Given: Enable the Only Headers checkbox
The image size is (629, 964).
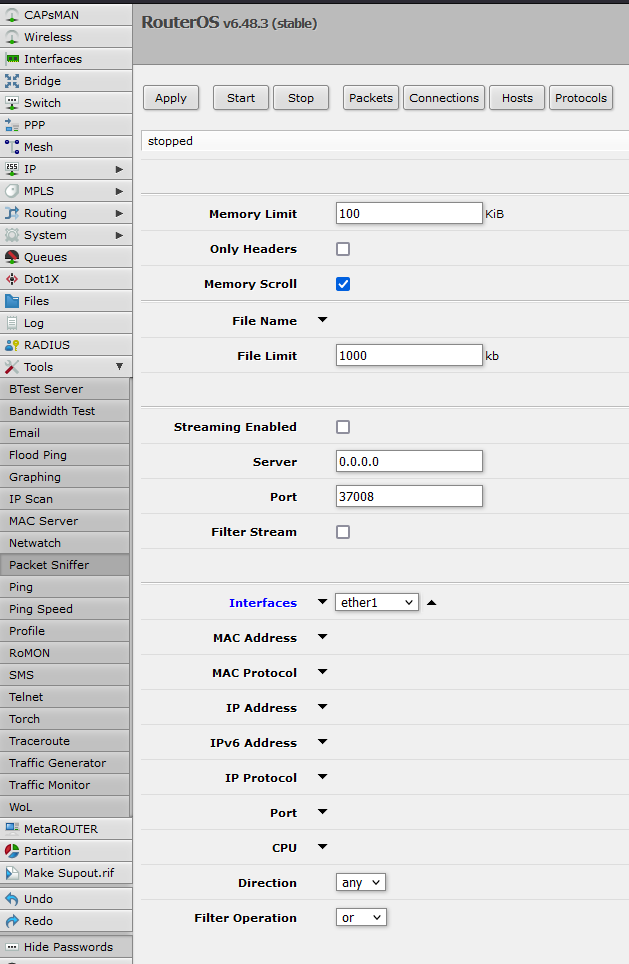Looking at the screenshot, I should point(343,249).
